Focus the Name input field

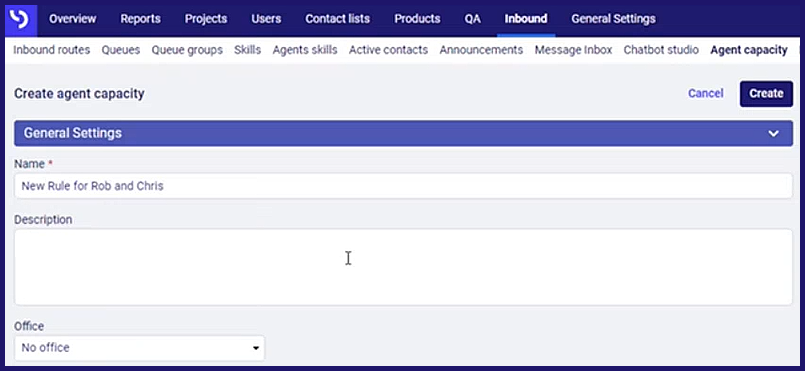coord(403,186)
